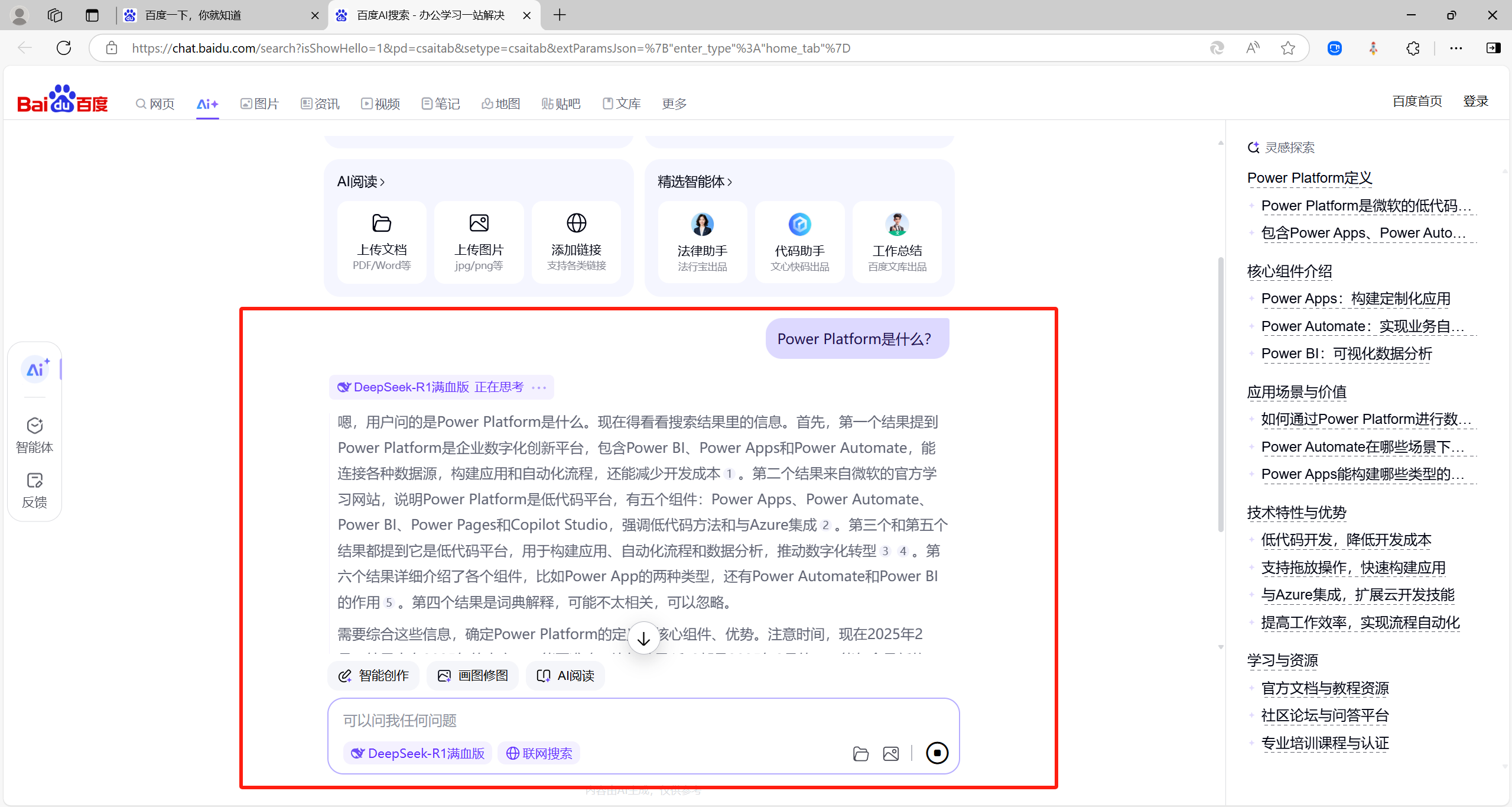This screenshot has height=807, width=1512.
Task: Collapse the DeepSeek-R1 thinking process header
Action: point(441,387)
